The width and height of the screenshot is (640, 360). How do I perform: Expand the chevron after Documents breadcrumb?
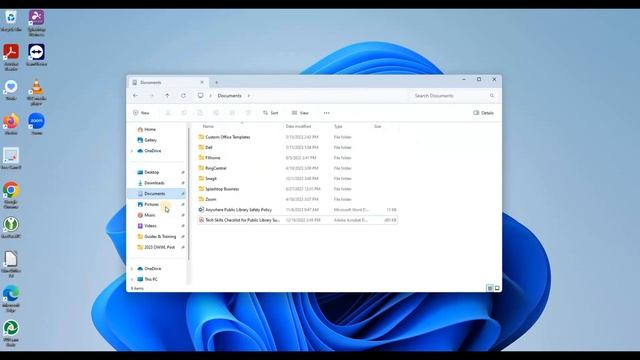click(249, 96)
